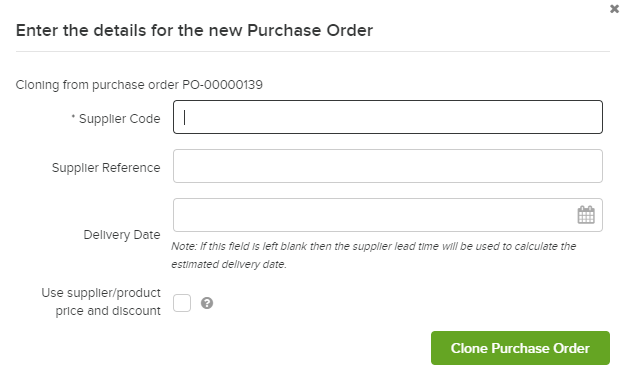Click inside the Delivery Date field
626x380 pixels.
tap(375, 215)
